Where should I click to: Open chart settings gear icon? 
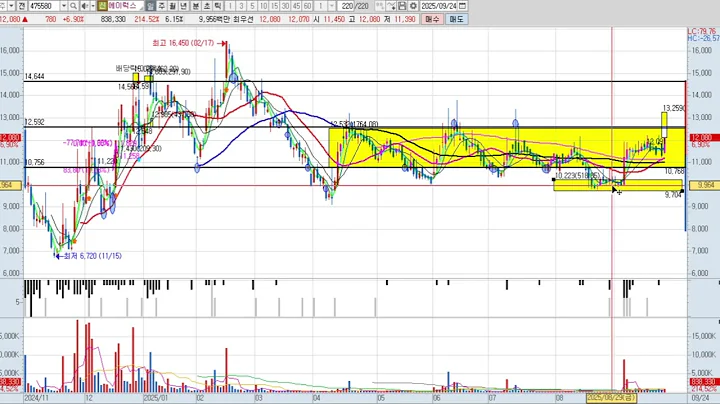click(413, 6)
